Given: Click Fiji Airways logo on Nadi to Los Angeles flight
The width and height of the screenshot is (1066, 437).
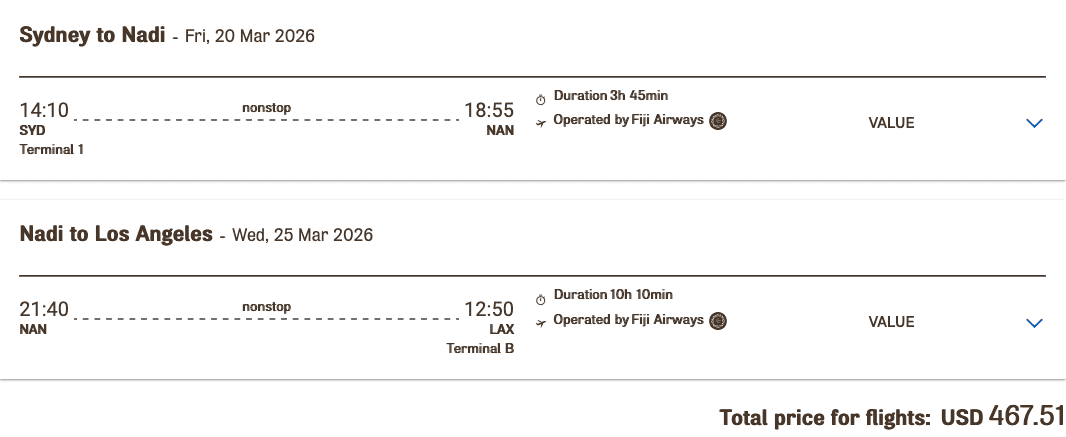Looking at the screenshot, I should tap(718, 321).
